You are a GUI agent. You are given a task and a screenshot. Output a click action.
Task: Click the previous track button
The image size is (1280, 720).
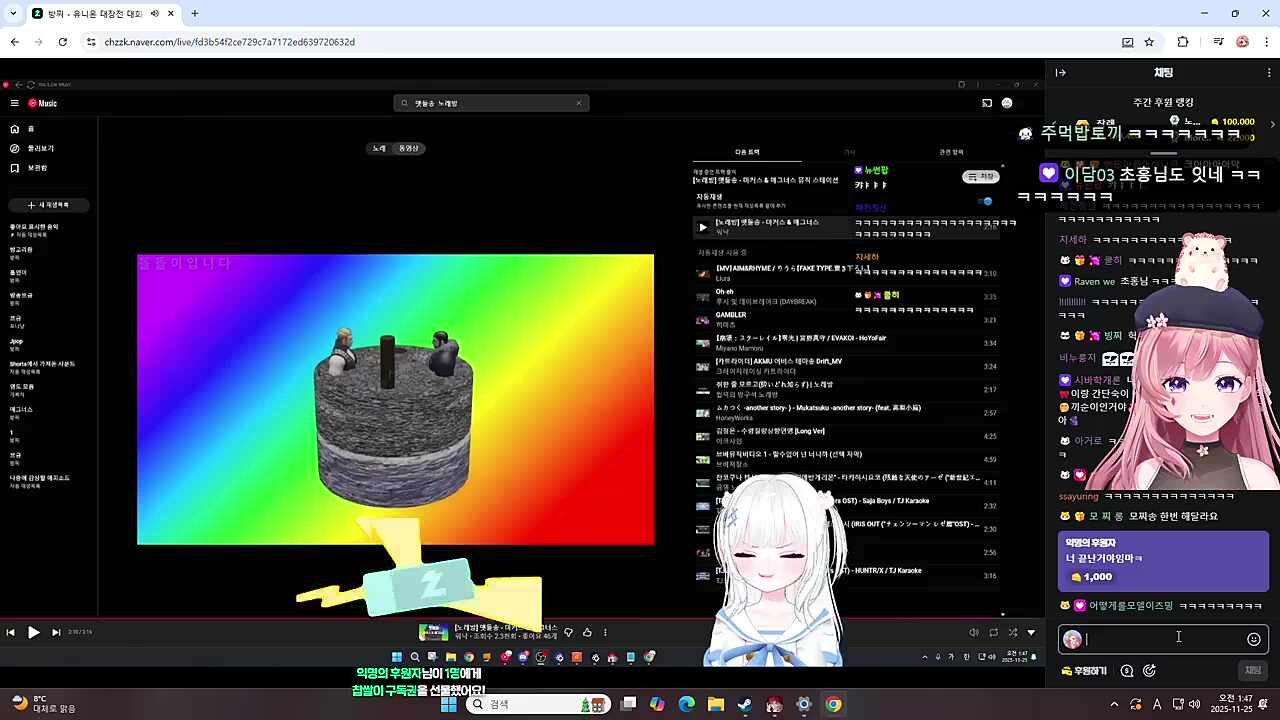(x=10, y=632)
